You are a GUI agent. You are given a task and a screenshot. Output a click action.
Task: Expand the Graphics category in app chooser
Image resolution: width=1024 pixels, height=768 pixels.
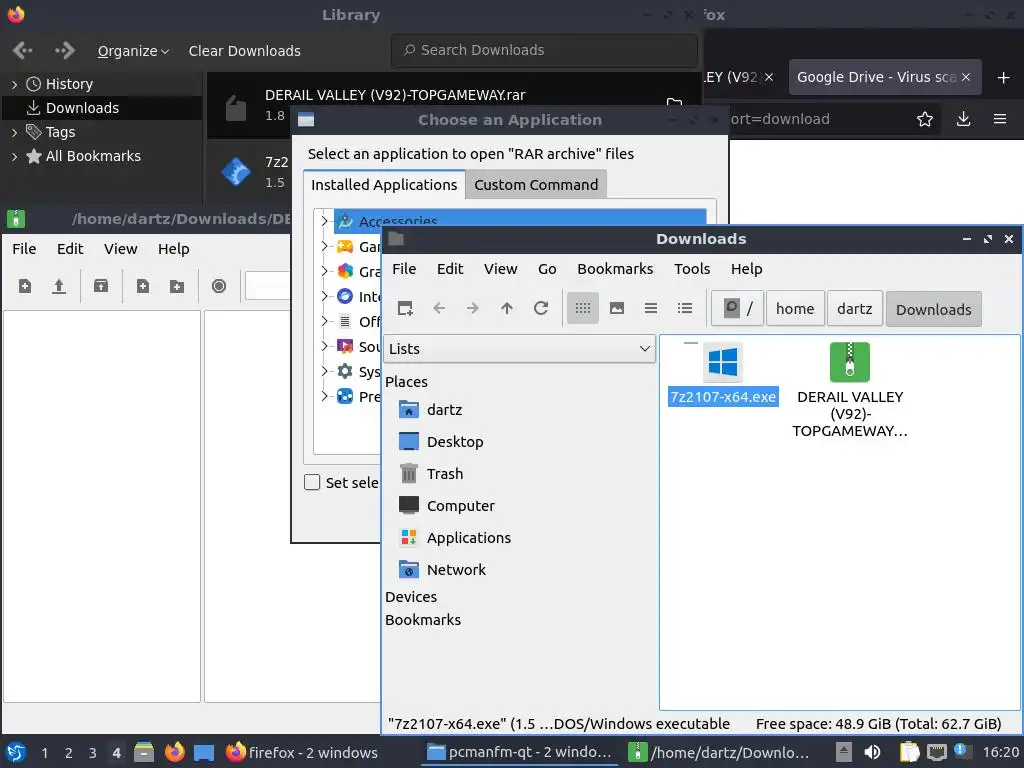tap(325, 271)
